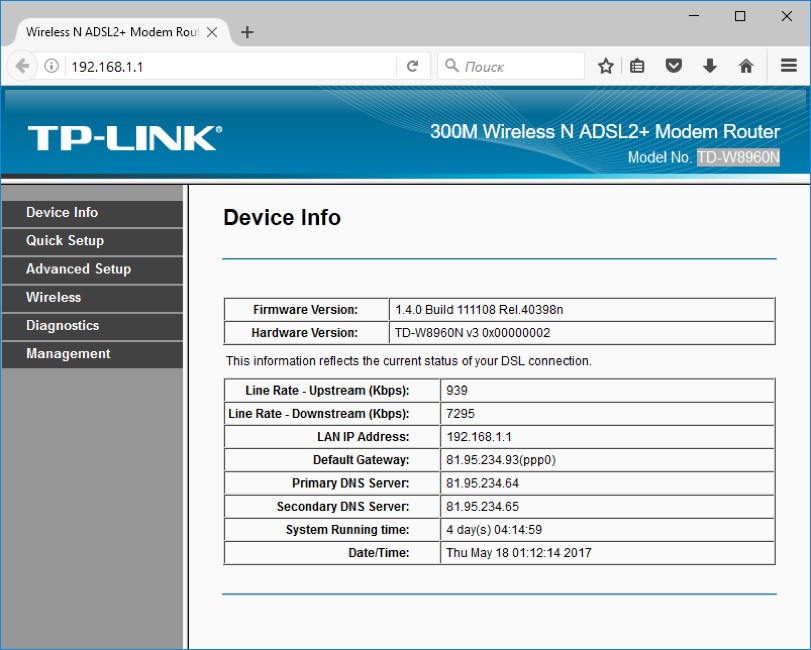811x650 pixels.
Task: Click the Pocket save icon
Action: point(674,66)
